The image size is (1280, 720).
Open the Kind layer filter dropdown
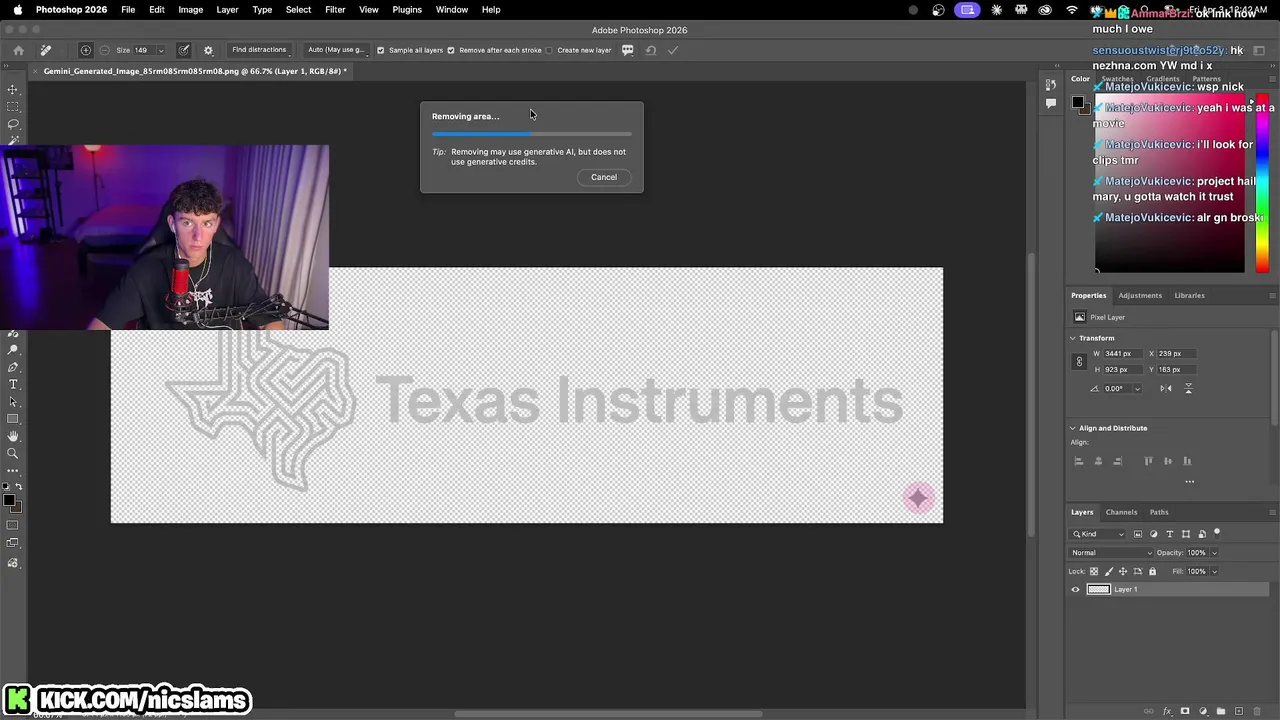click(1097, 534)
